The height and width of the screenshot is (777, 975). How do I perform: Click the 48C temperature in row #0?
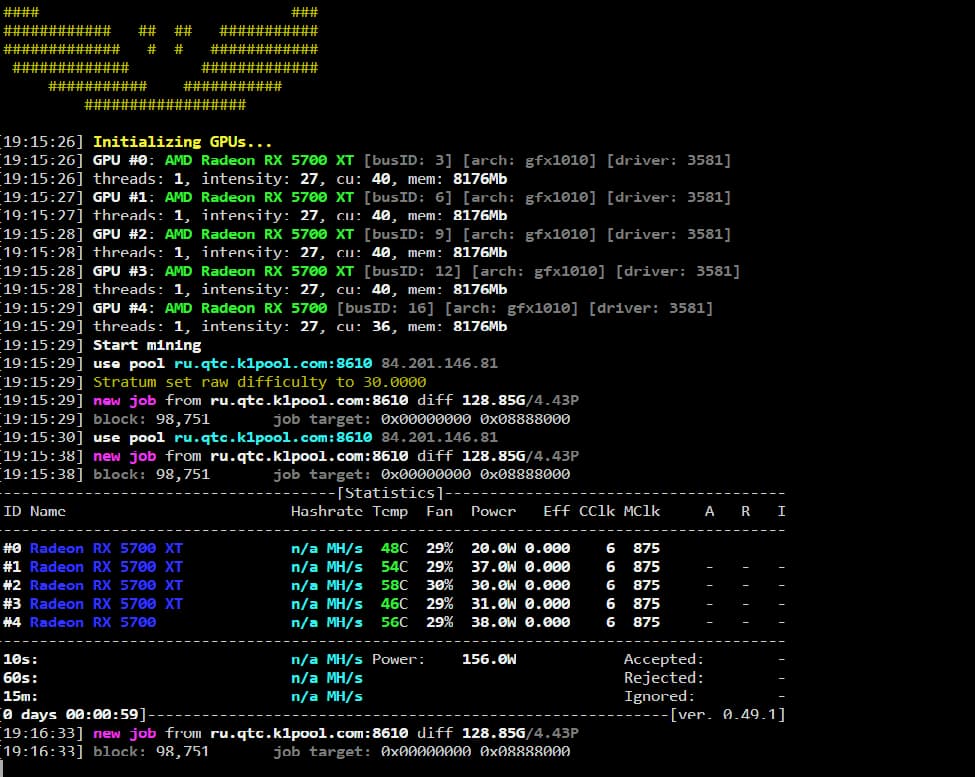(394, 548)
